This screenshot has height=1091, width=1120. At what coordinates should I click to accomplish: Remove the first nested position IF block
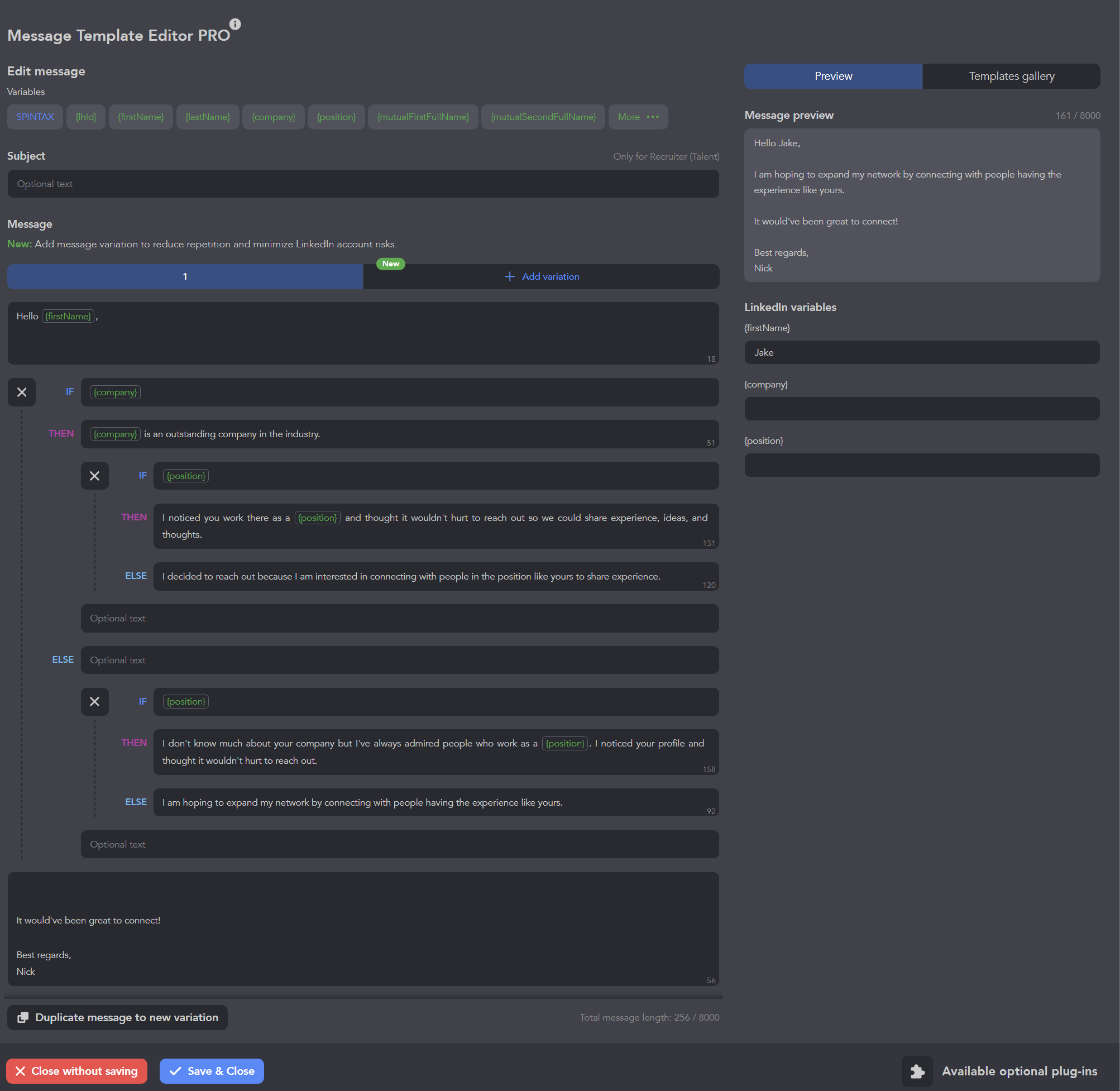pos(94,476)
